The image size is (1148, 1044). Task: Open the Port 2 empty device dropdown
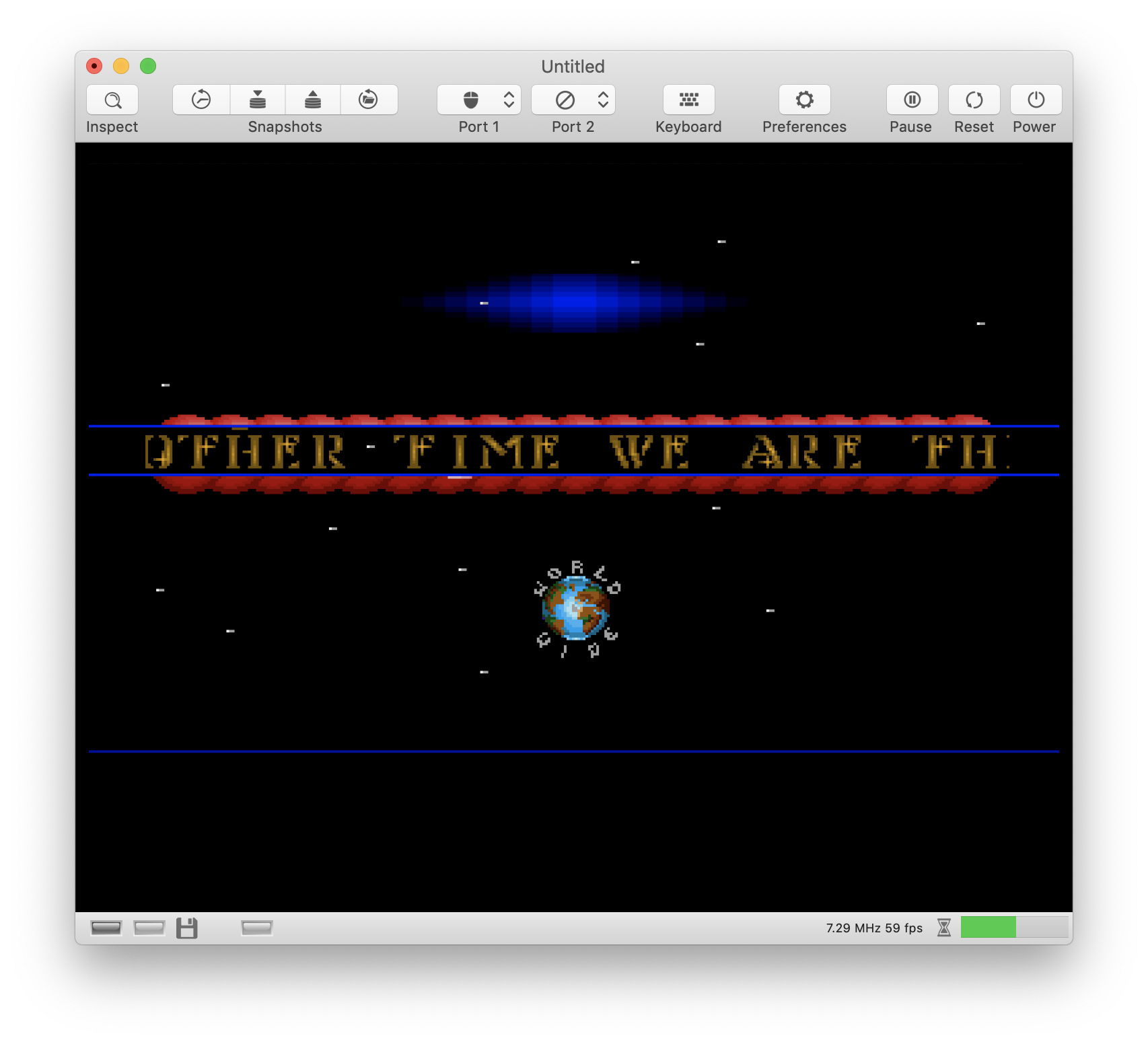point(573,100)
